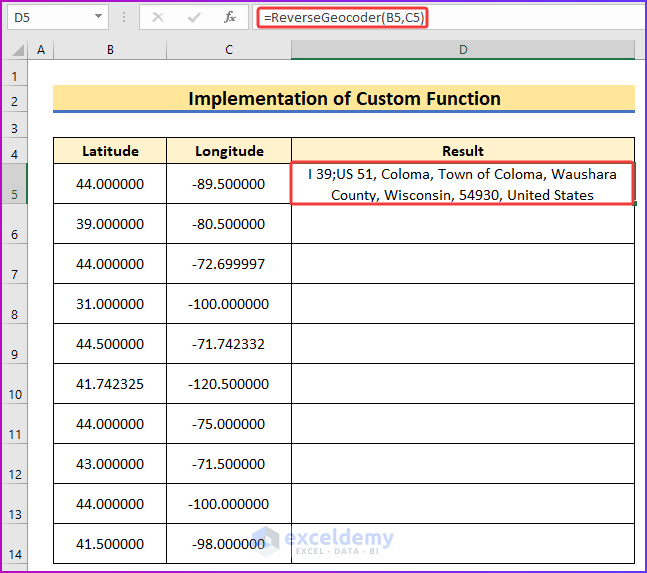Select latitude cell 43.000000
Screen dimensions: 647x573
pyautogui.click(x=110, y=464)
